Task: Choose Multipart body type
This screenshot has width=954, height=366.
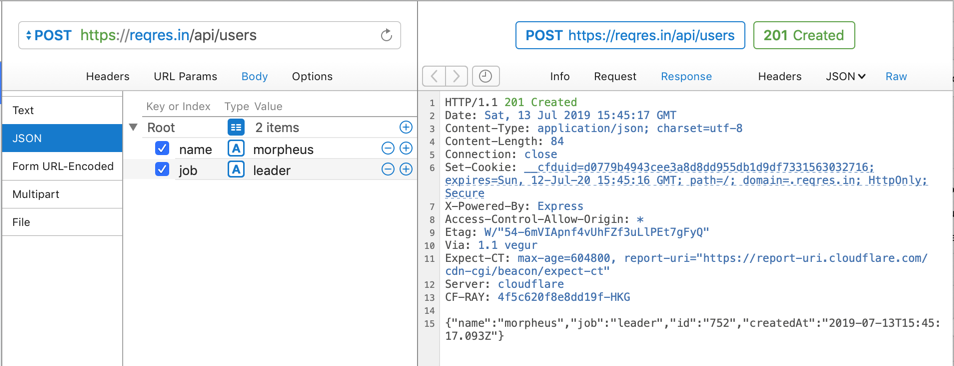Action: (62, 195)
